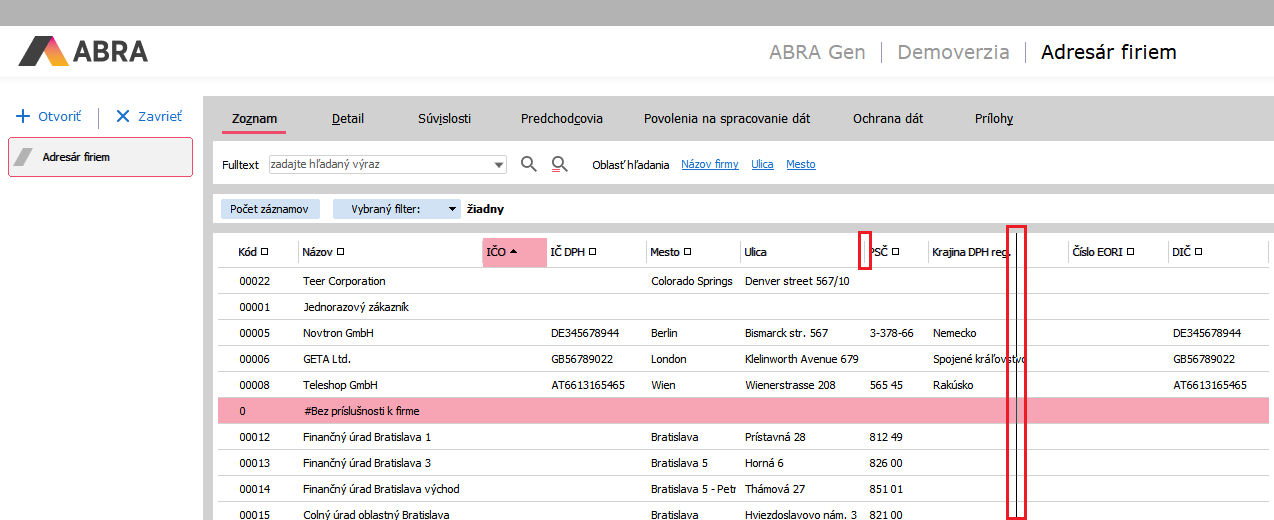The height and width of the screenshot is (520, 1274).
Task: Toggle the small square in Mesto header
Action: [688, 252]
